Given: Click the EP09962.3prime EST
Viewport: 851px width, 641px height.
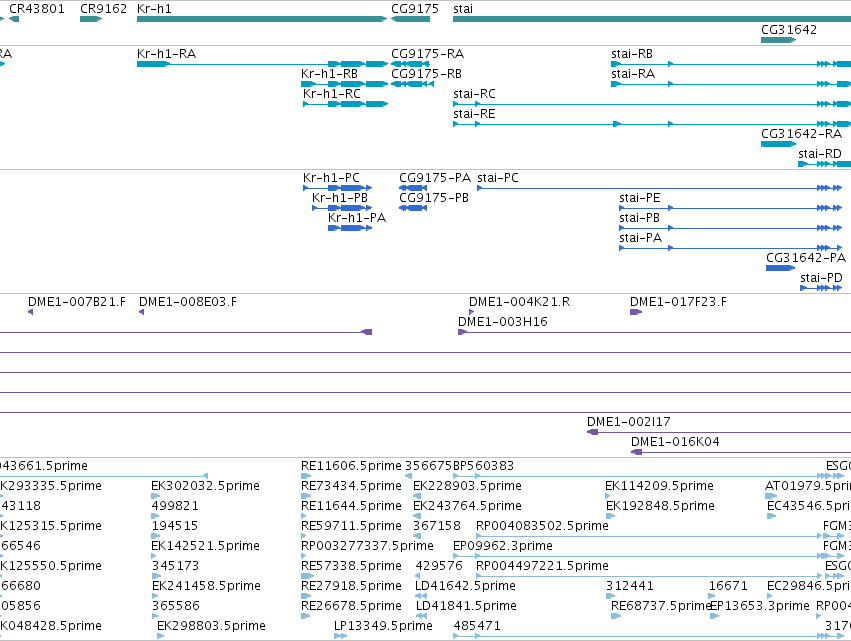Looking at the screenshot, I should (649, 556).
